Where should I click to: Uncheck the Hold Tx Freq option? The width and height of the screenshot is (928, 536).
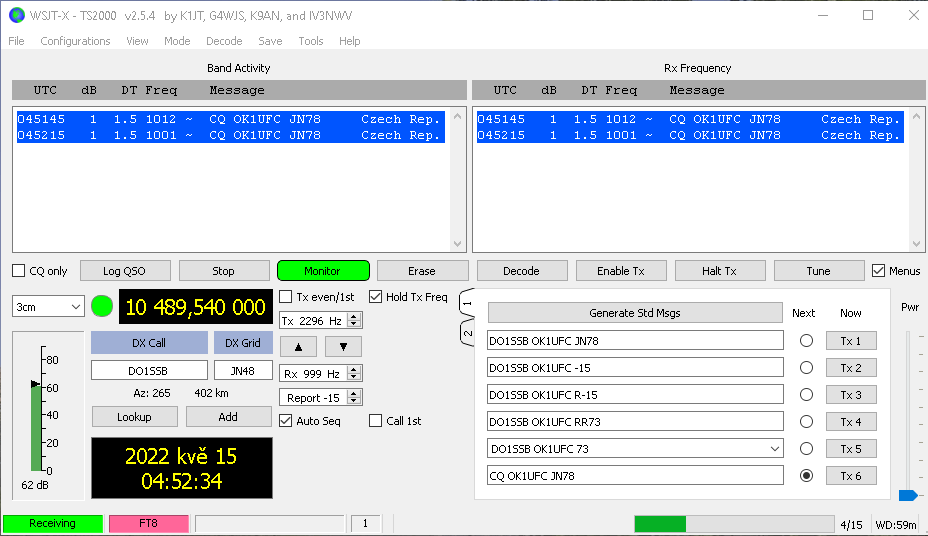tap(376, 297)
